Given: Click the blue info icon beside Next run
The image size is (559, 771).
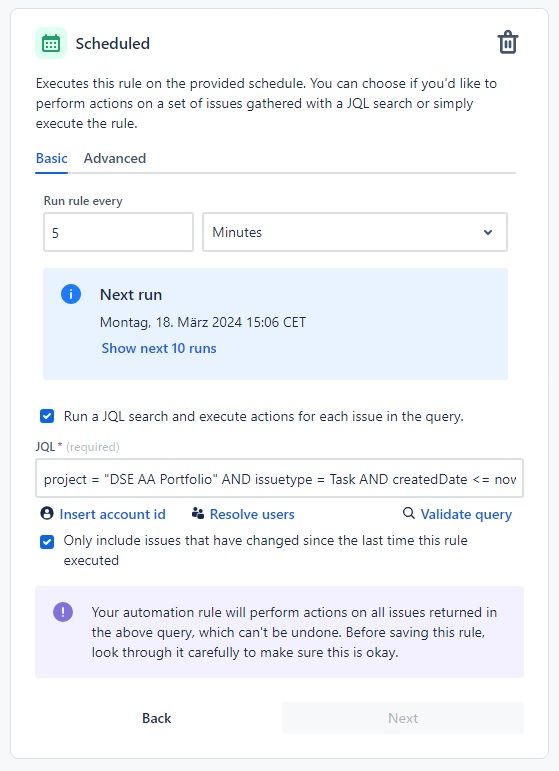Looking at the screenshot, I should point(71,294).
